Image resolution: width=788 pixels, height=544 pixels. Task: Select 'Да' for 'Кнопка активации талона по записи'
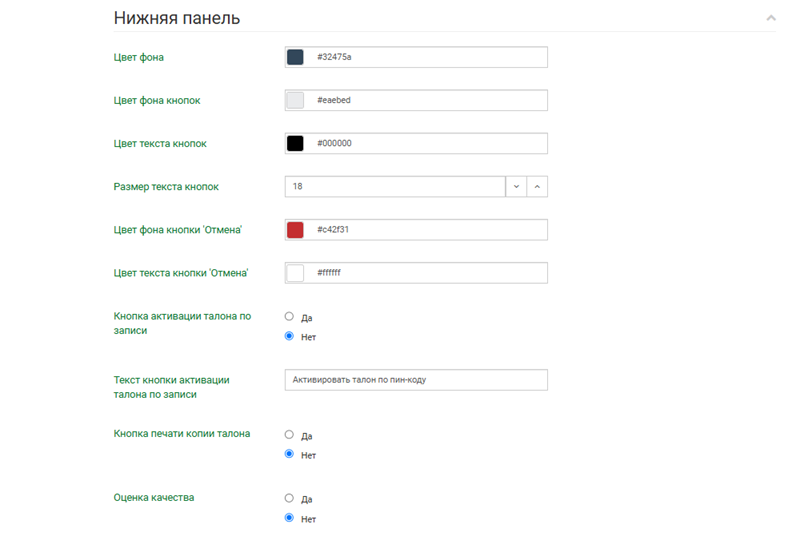point(290,317)
